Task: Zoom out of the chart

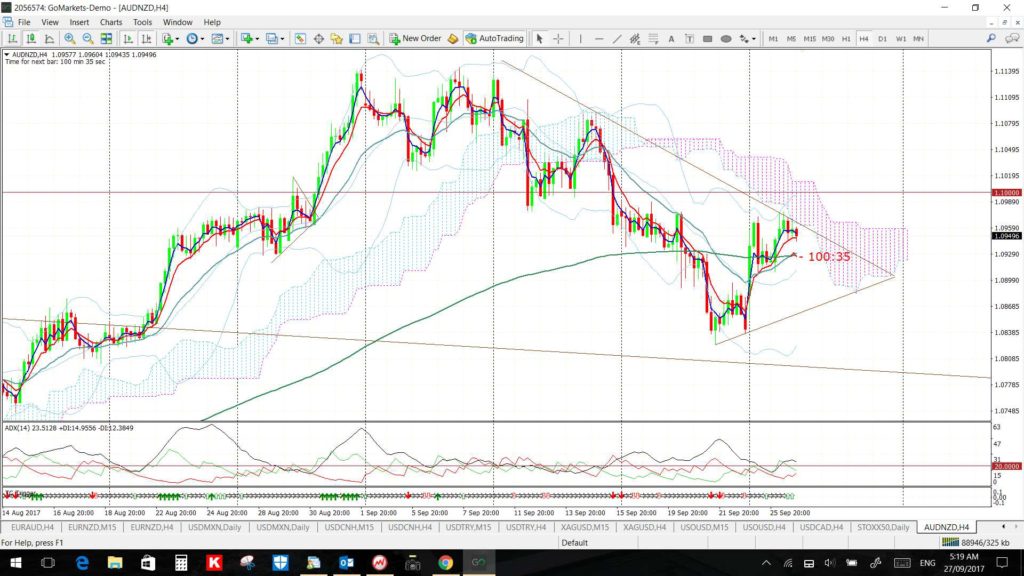Action: pos(88,39)
